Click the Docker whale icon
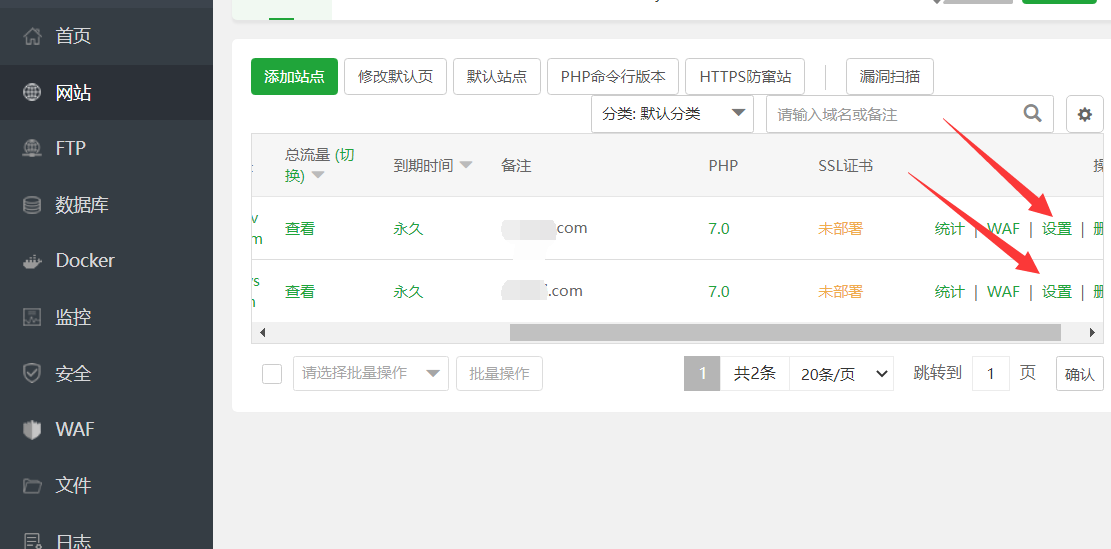Screen dimensions: 1111x549 pos(33,261)
